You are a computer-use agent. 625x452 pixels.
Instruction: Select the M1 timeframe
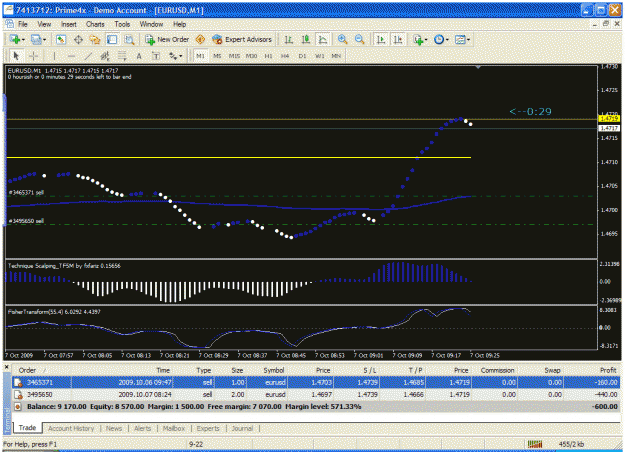pyautogui.click(x=200, y=56)
